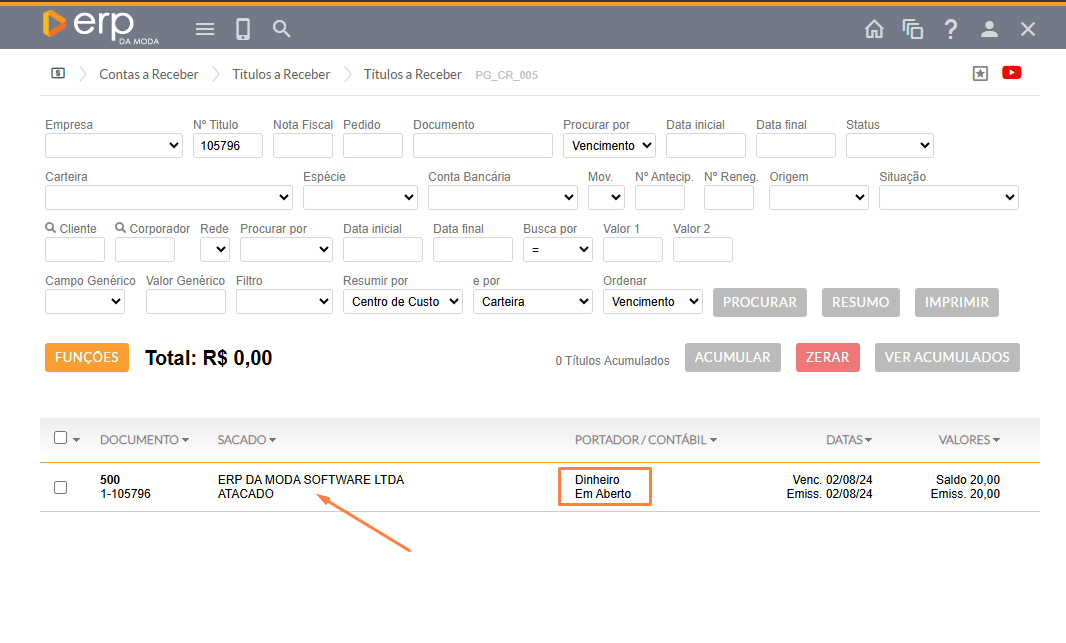Viewport: 1066px width, 643px height.
Task: Go to home via house icon
Action: 874,29
